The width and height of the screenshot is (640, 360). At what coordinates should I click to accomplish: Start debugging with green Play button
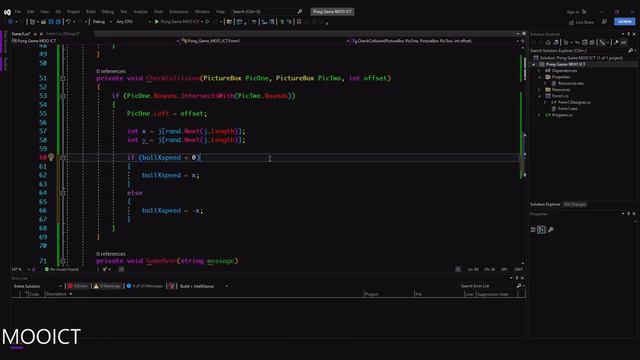pos(156,22)
